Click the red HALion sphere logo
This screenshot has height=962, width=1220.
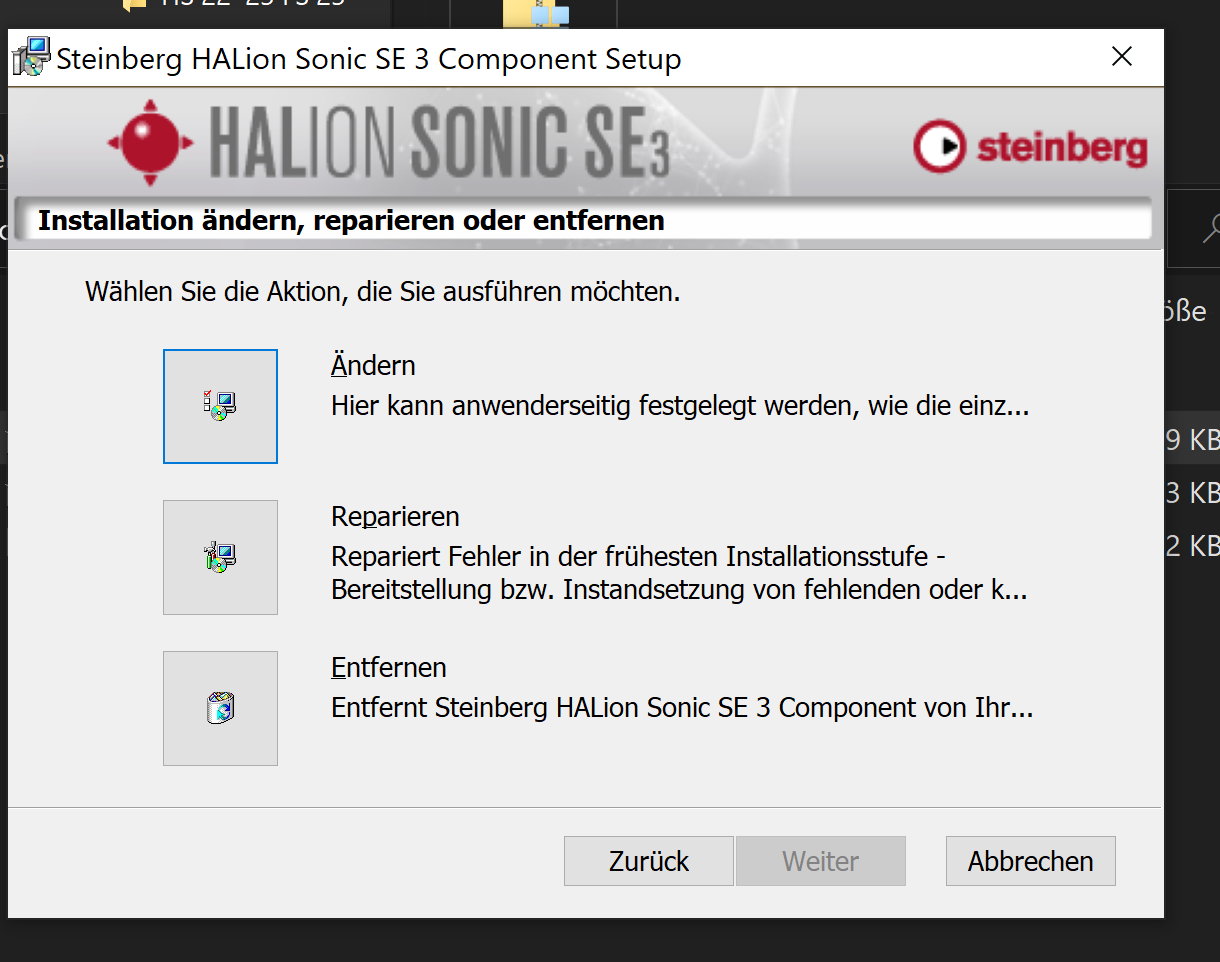click(150, 143)
